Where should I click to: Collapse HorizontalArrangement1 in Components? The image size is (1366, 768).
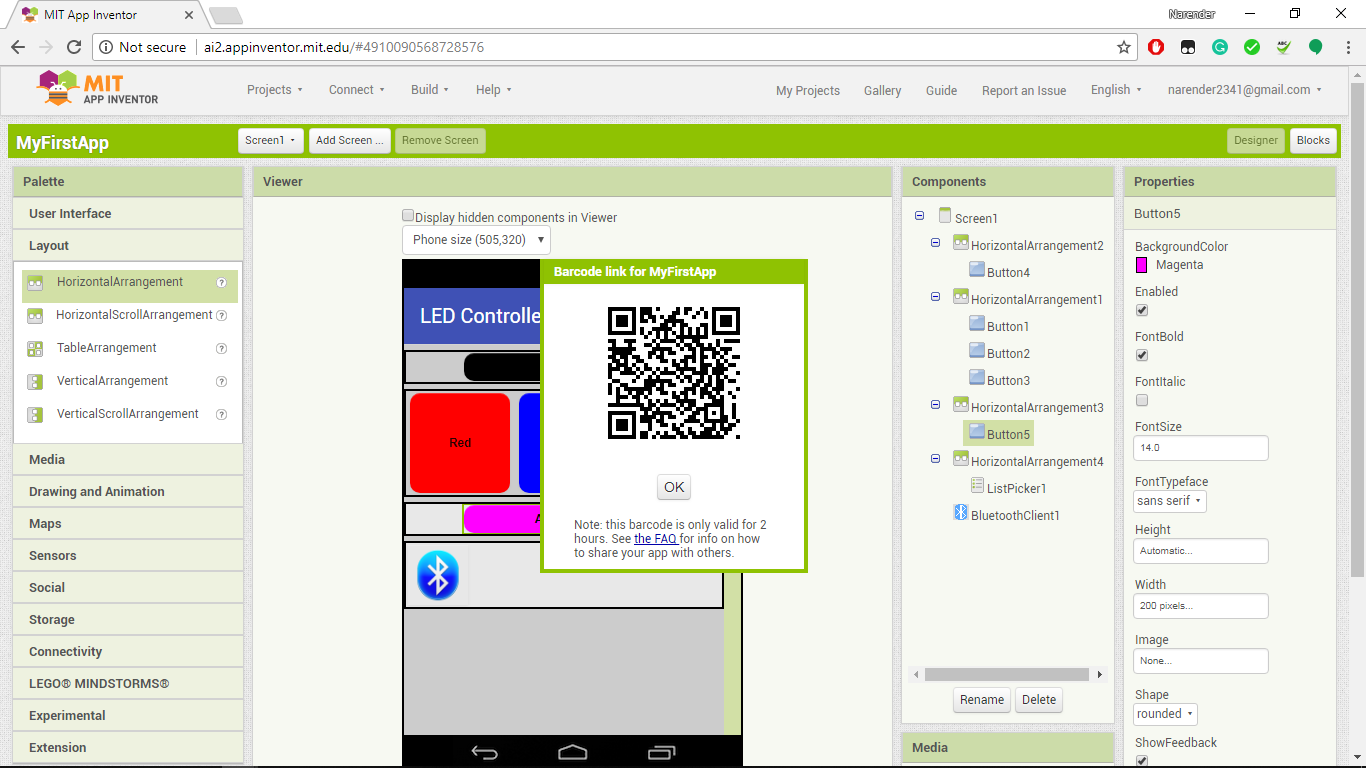936,297
